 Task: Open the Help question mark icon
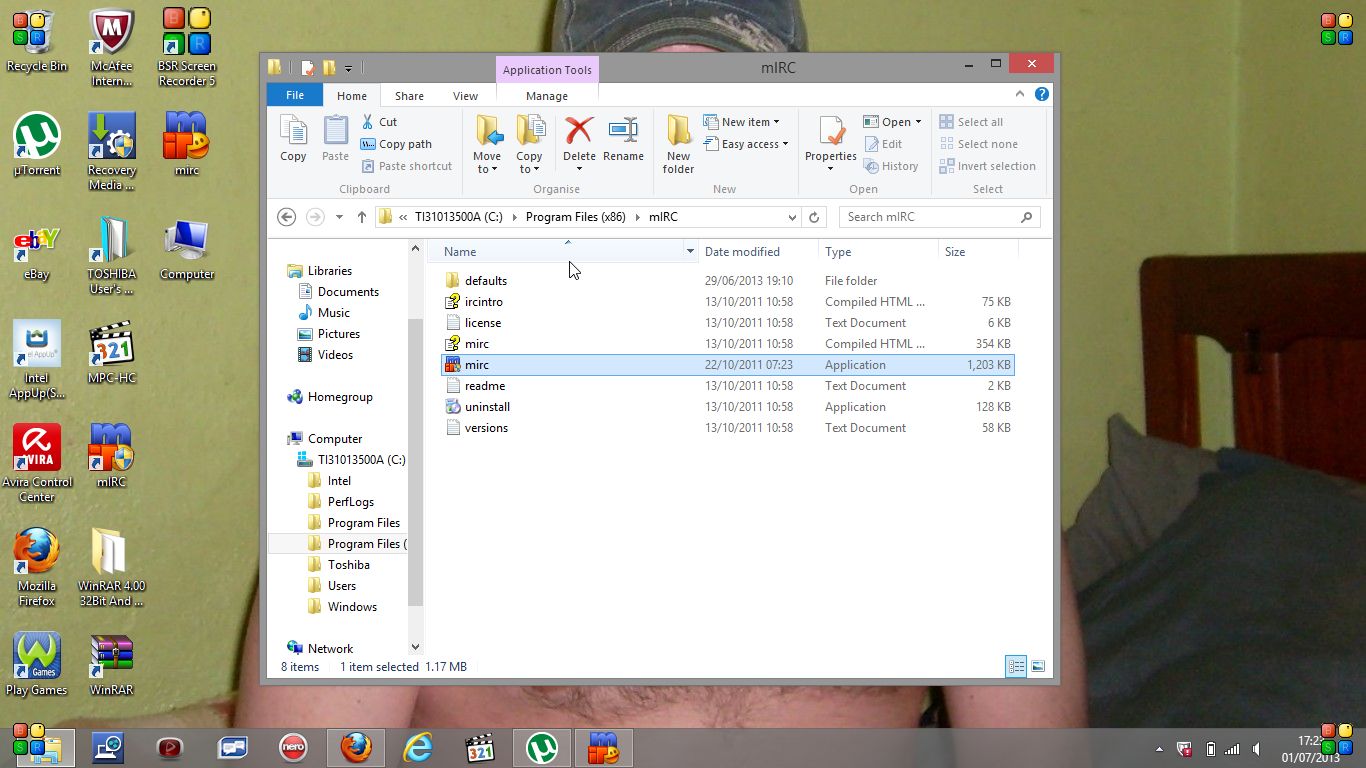1041,94
